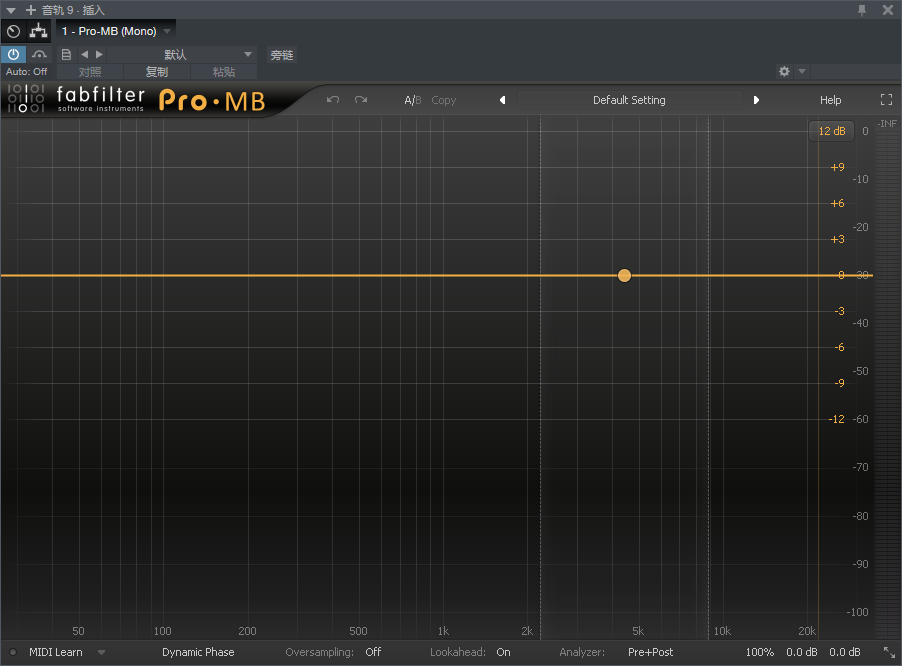Toggle the plugin power bypass button

pyautogui.click(x=13, y=55)
